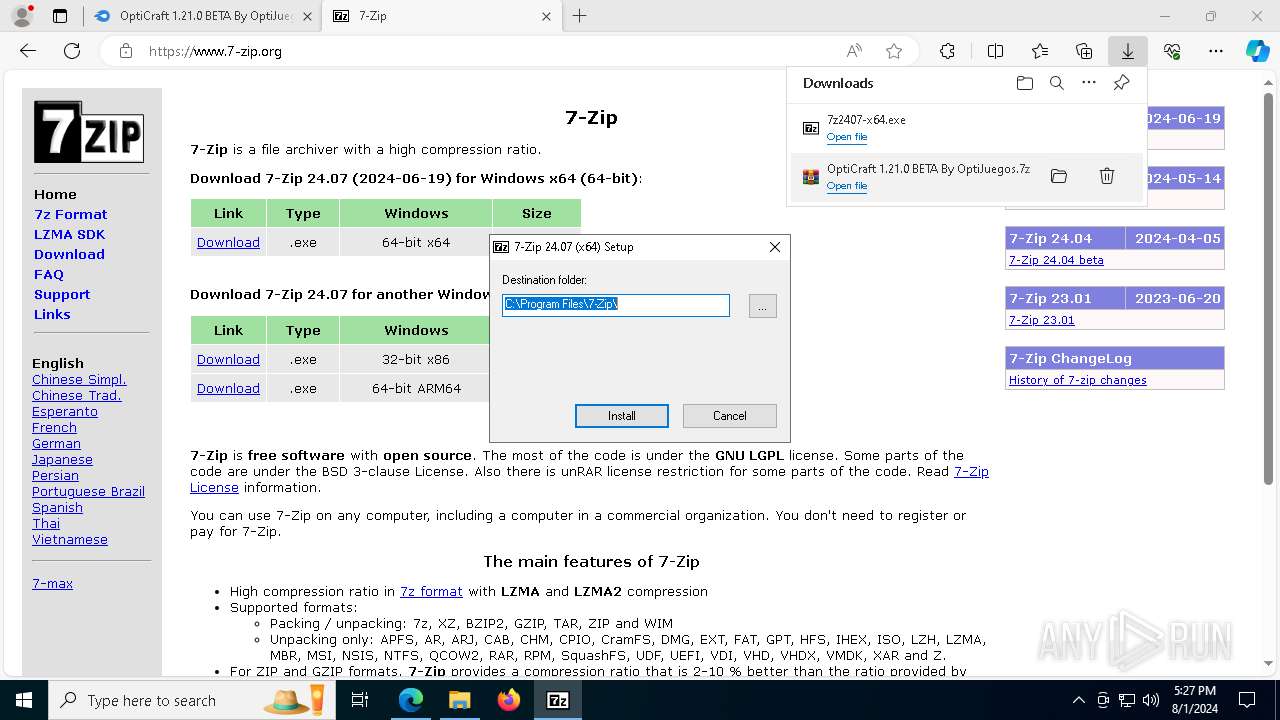
Task: Toggle split screen icon in Edge
Action: point(995,51)
